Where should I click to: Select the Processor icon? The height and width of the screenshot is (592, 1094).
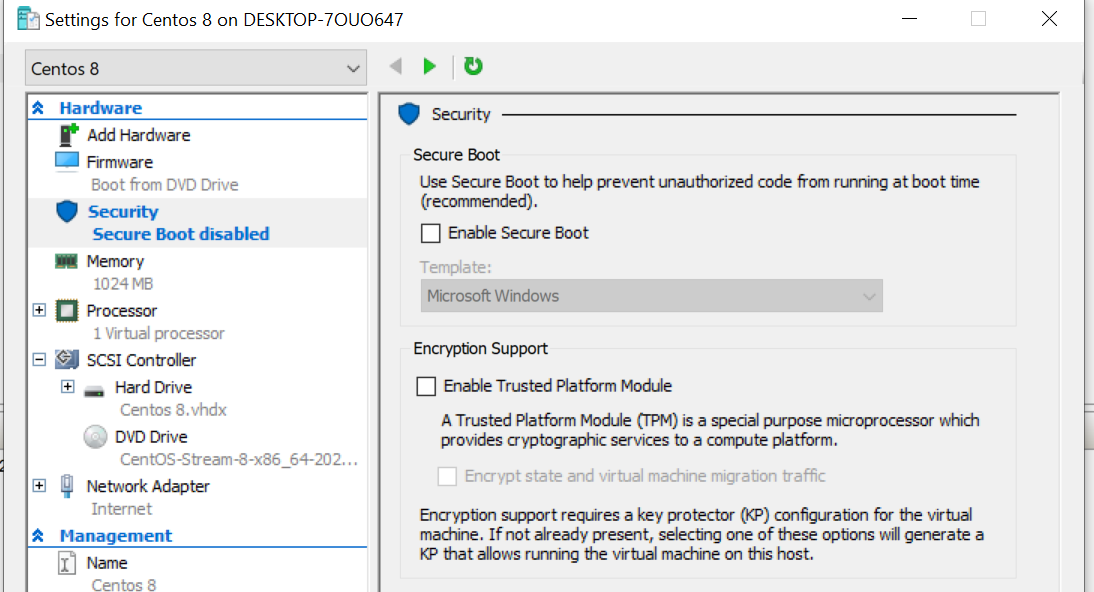pos(66,310)
